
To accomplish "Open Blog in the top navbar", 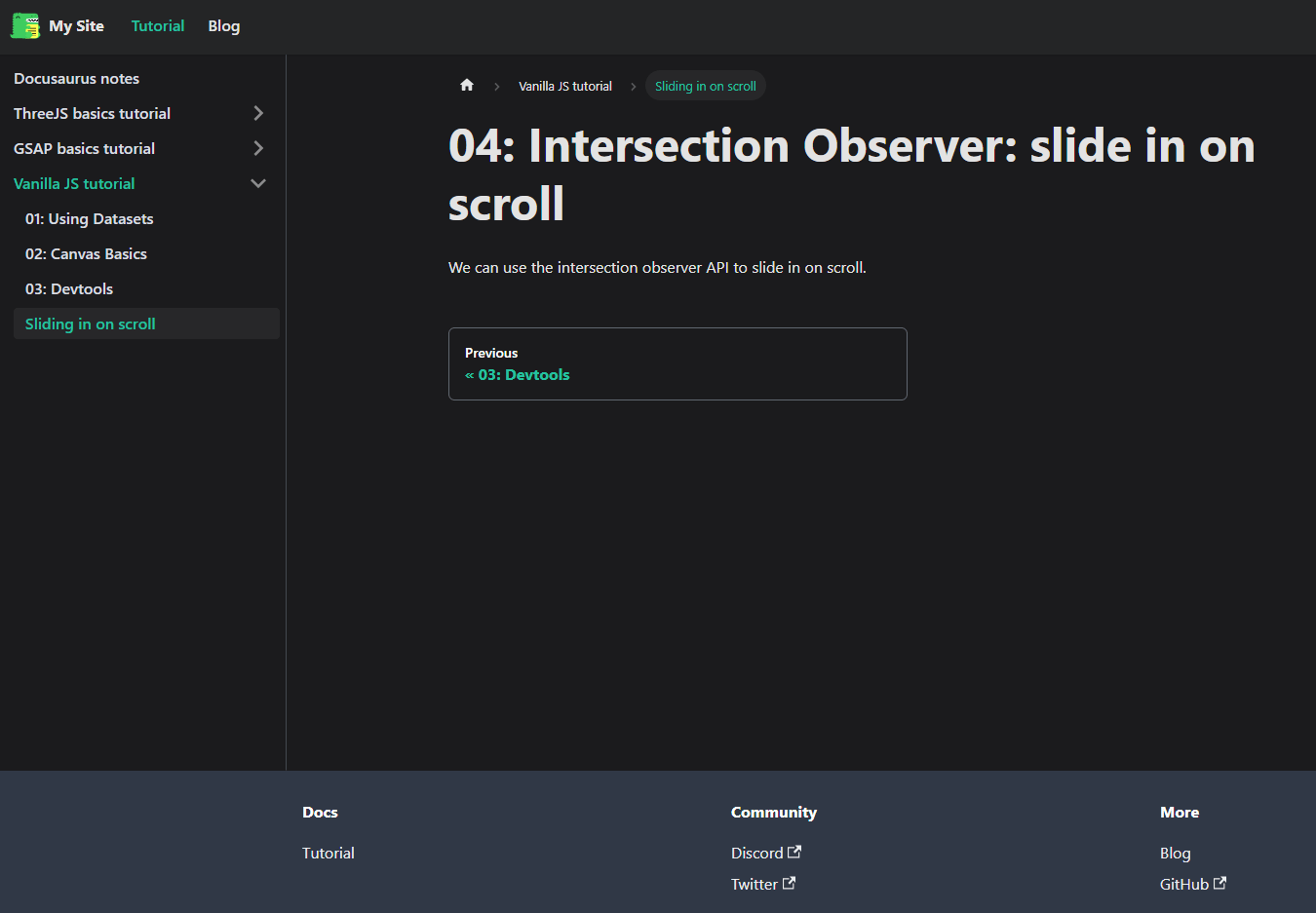I will click(224, 26).
